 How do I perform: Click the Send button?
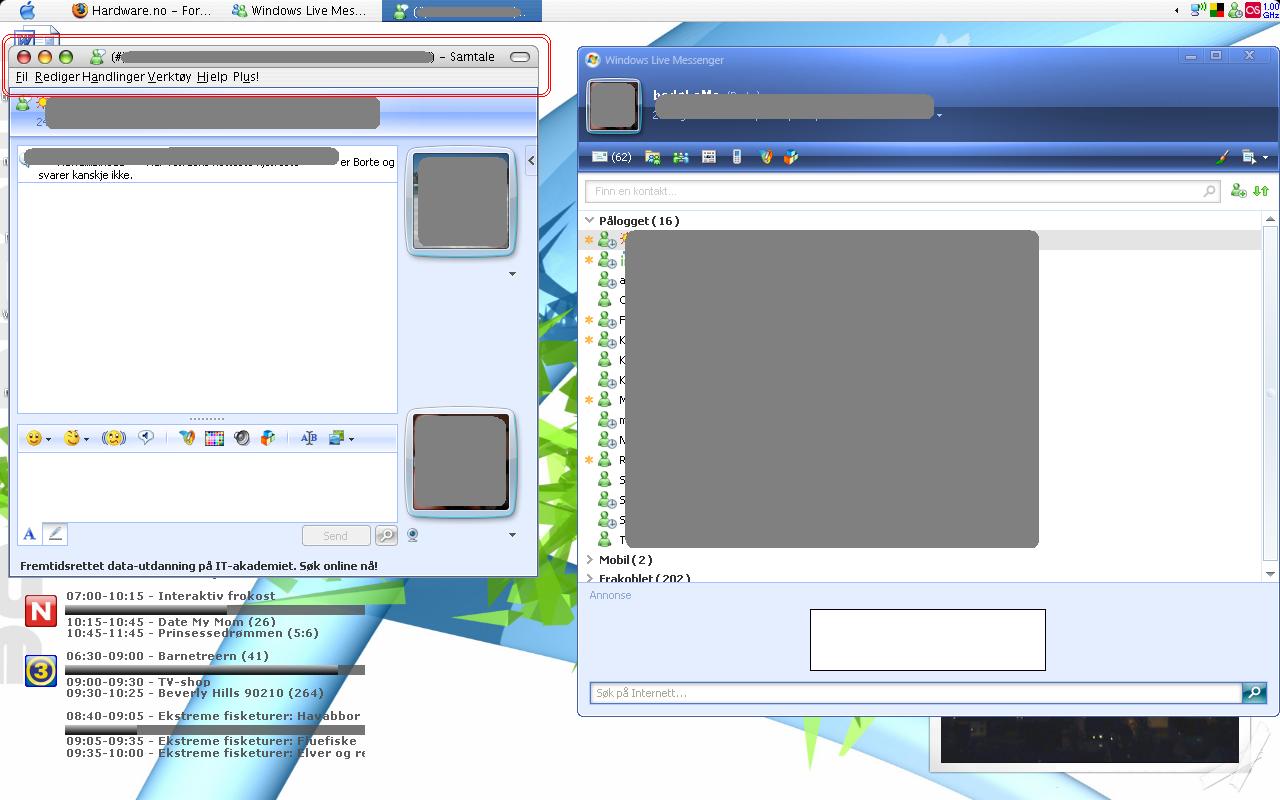336,536
